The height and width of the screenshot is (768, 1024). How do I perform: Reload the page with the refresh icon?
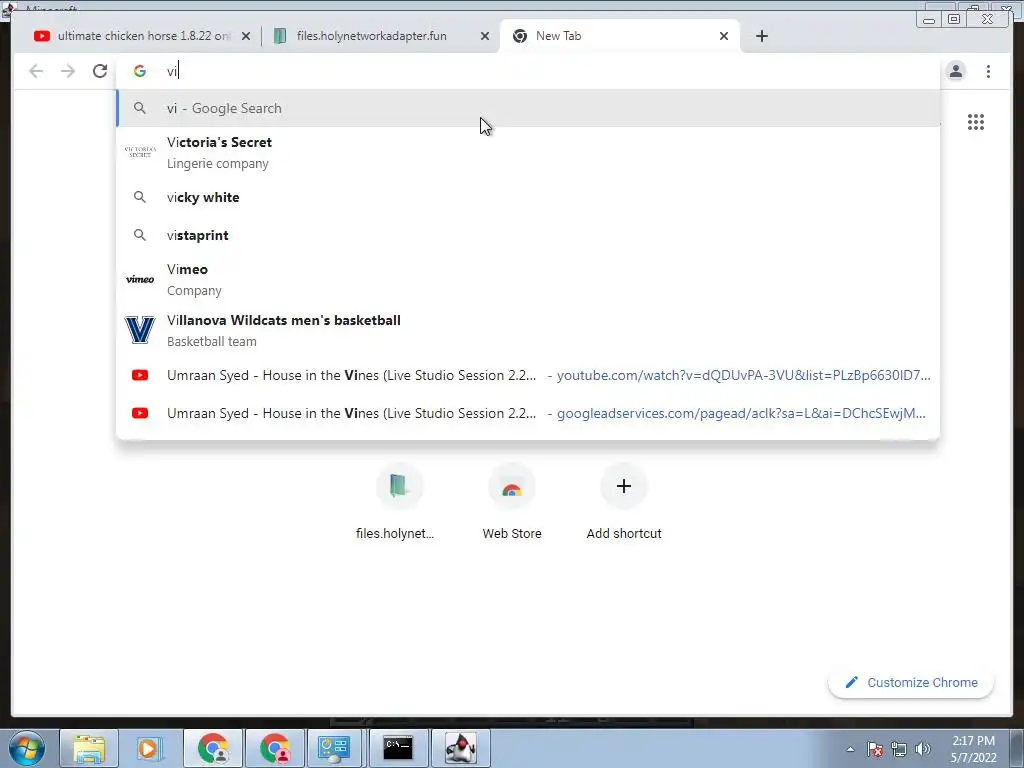pyautogui.click(x=100, y=71)
